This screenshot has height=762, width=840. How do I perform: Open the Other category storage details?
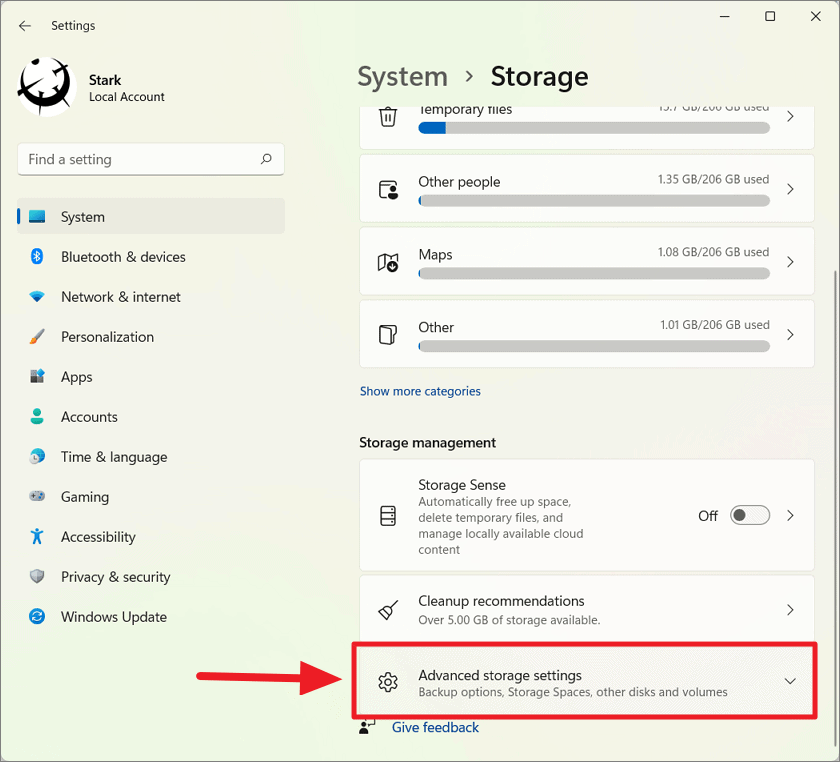588,334
